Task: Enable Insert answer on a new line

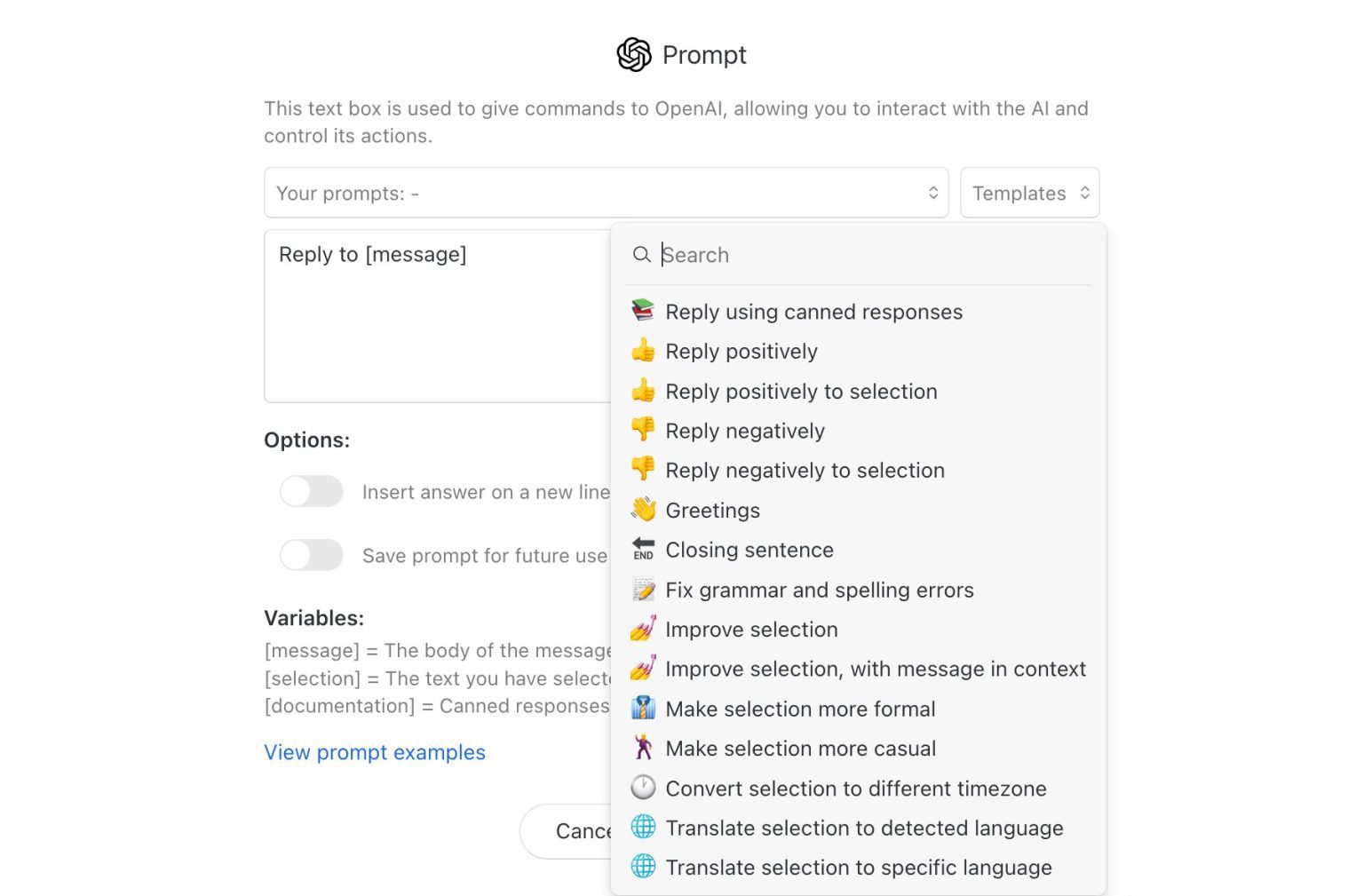Action: point(311,491)
